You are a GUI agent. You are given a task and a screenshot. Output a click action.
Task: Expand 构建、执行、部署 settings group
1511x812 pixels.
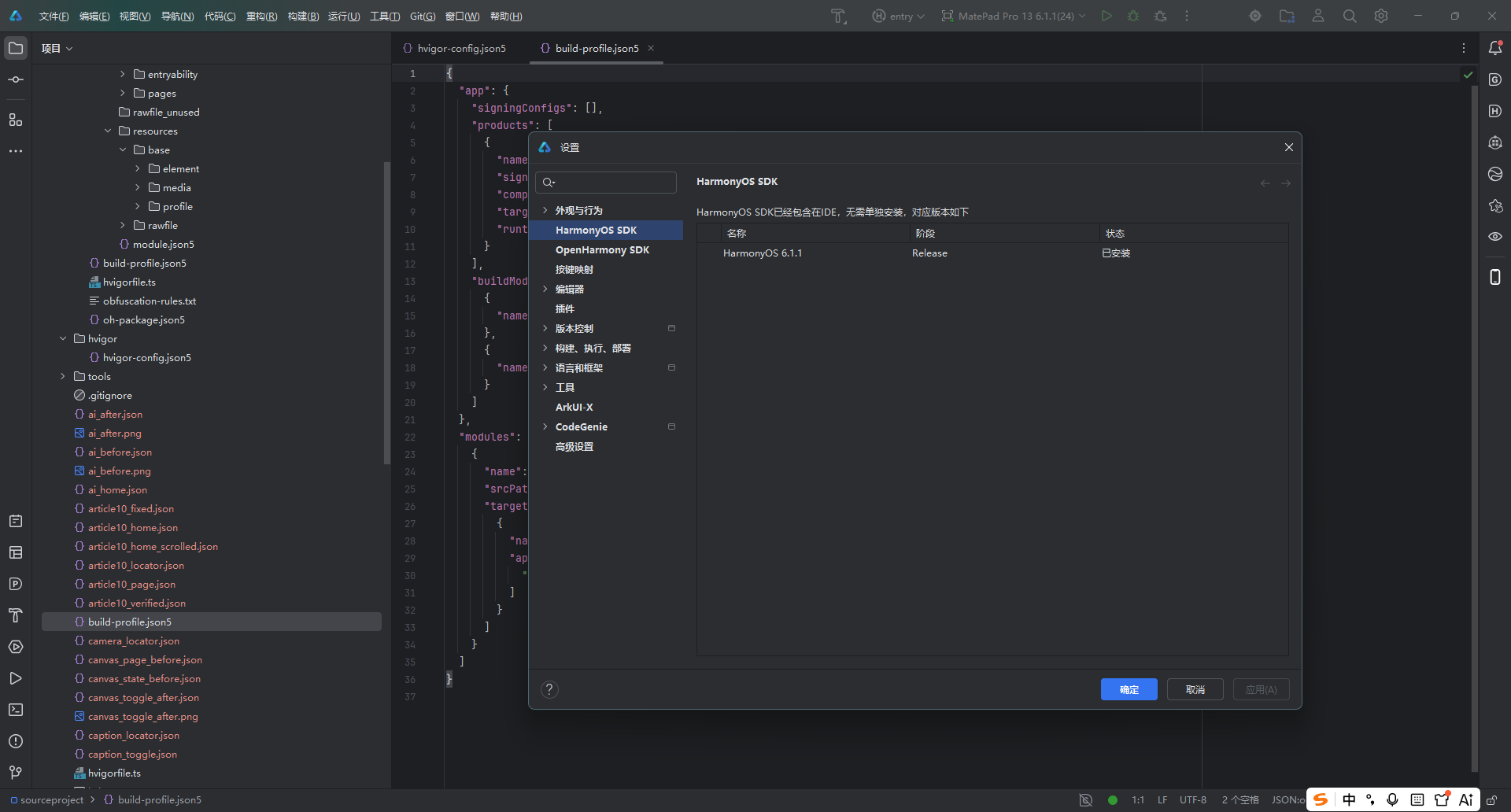click(545, 348)
